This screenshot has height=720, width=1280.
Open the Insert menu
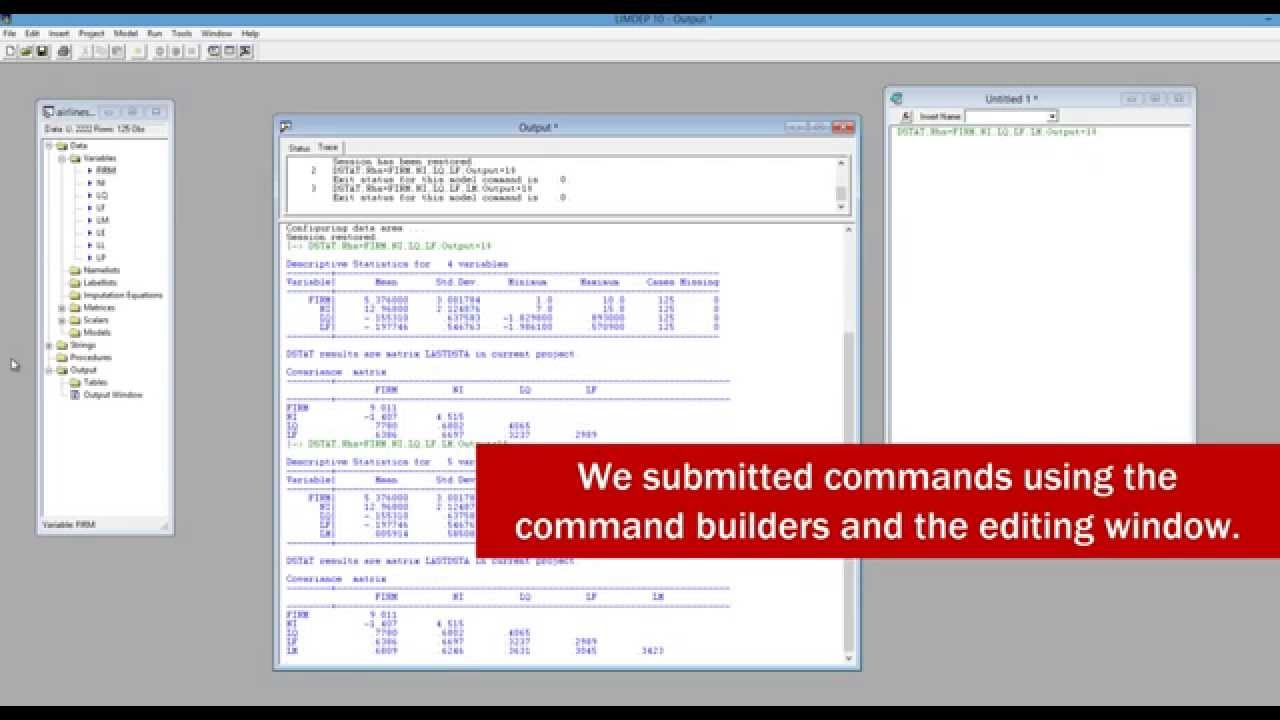(59, 33)
